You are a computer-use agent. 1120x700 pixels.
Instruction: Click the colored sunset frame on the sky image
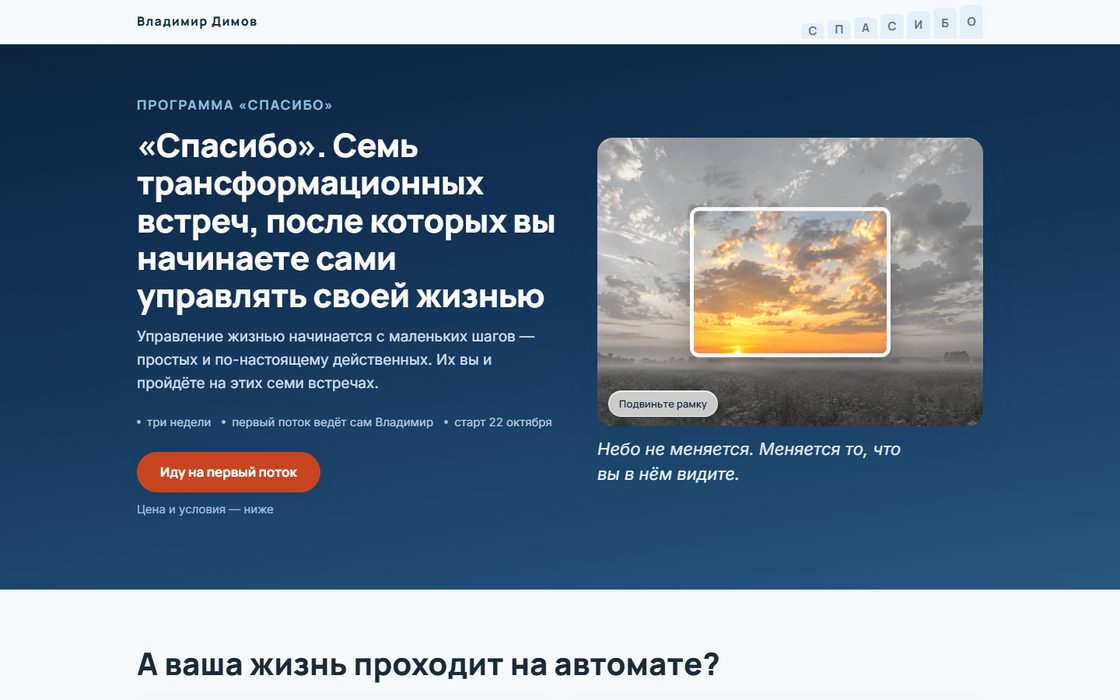790,282
